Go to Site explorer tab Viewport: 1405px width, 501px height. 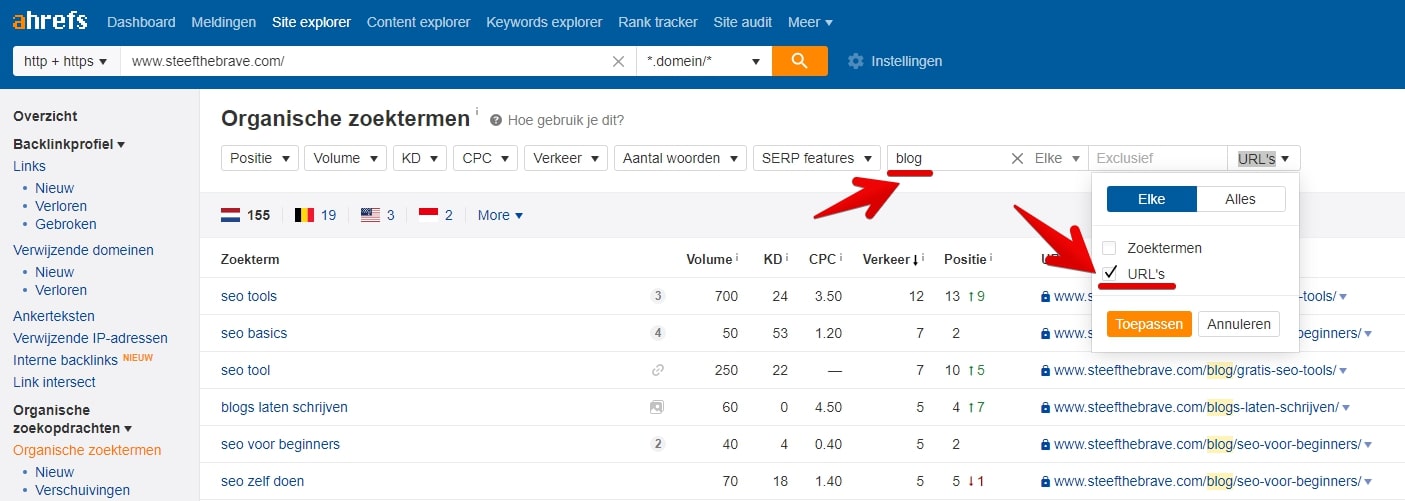311,22
